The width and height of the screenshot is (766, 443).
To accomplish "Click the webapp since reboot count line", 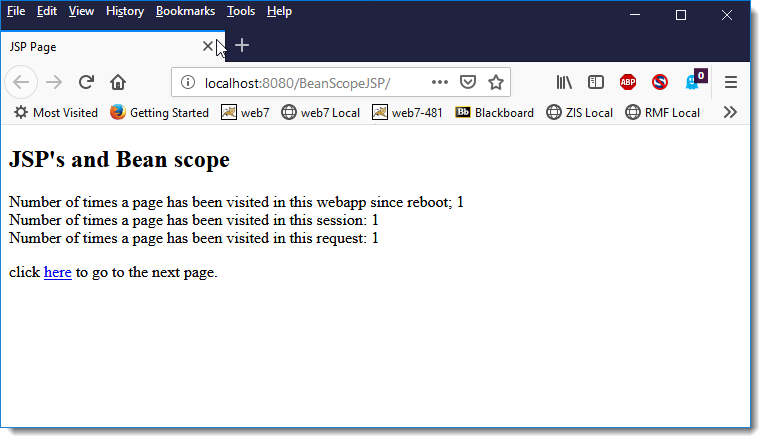I will pyautogui.click(x=236, y=202).
